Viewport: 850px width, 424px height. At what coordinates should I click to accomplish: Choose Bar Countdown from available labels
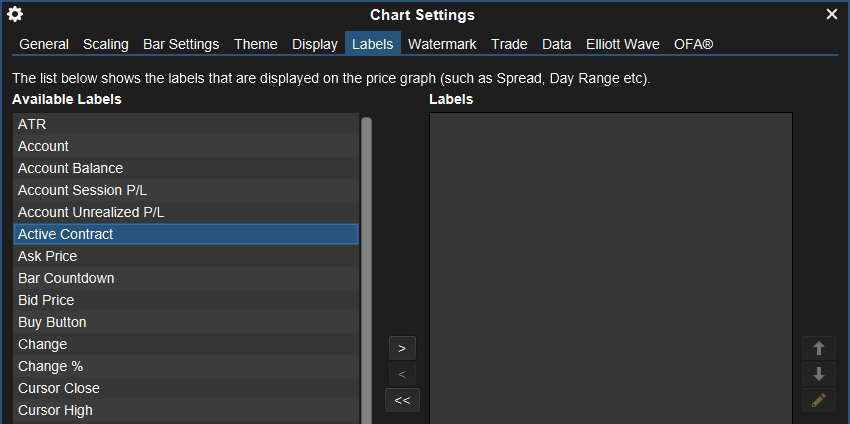point(186,278)
